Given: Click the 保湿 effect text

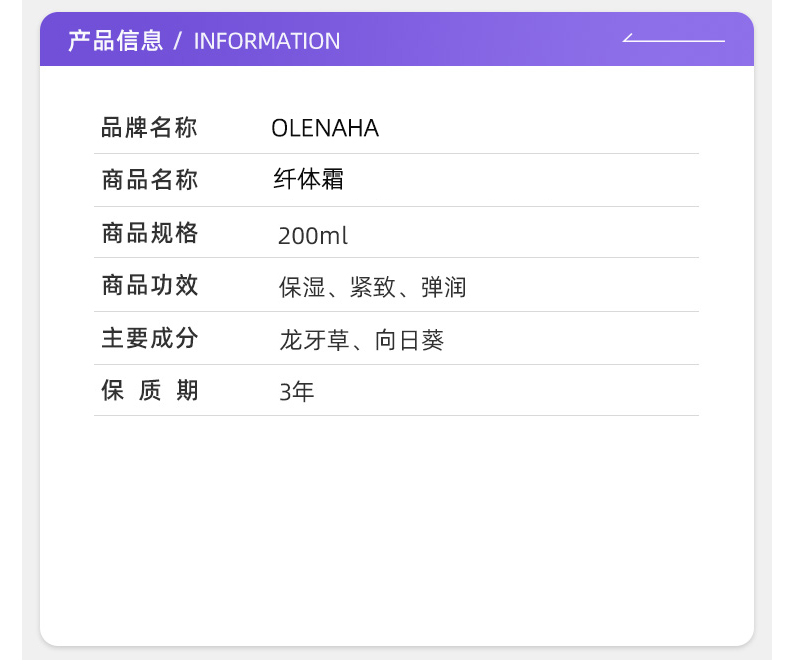Looking at the screenshot, I should (302, 288).
